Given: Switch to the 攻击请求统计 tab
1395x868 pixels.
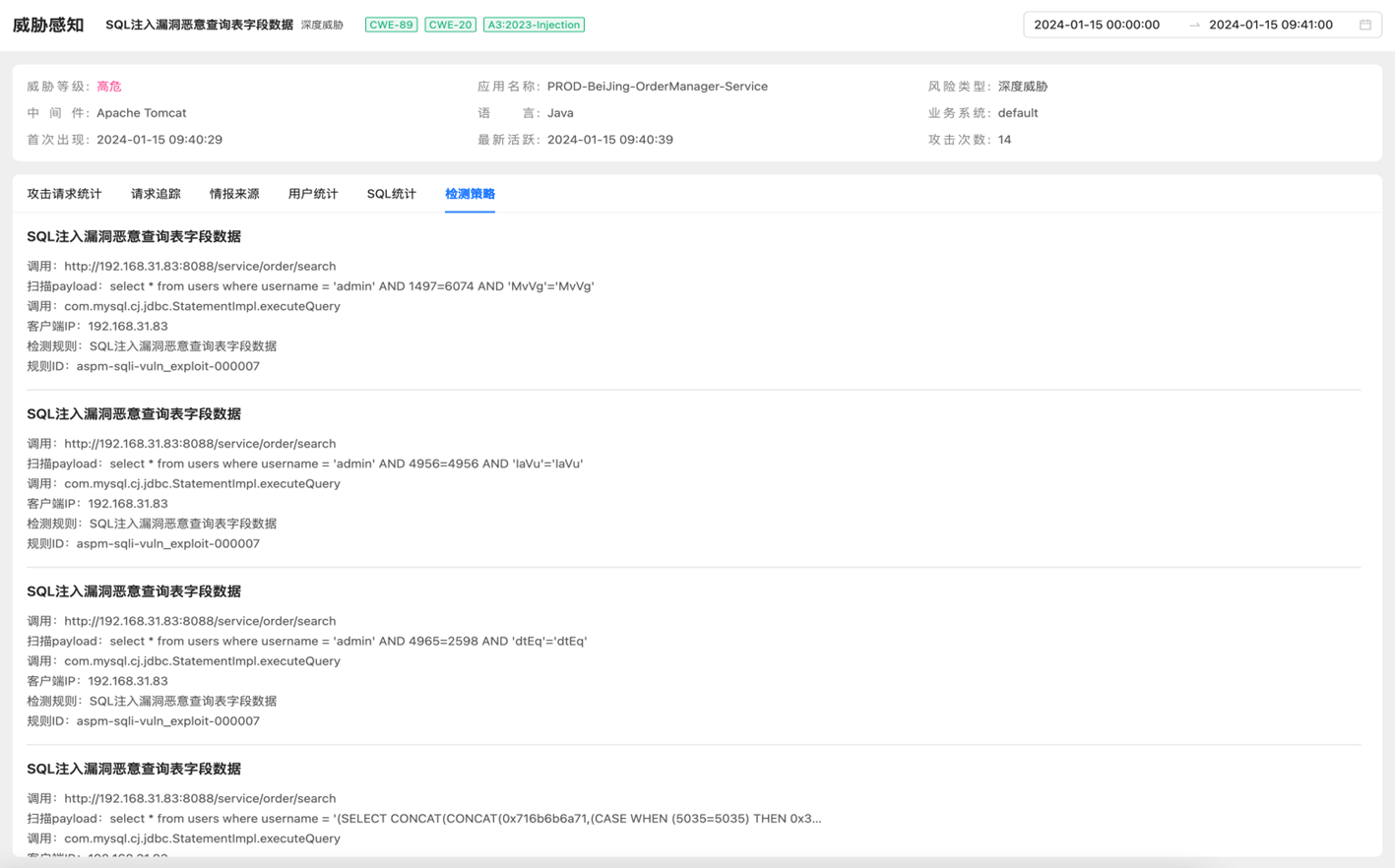Looking at the screenshot, I should 64,194.
